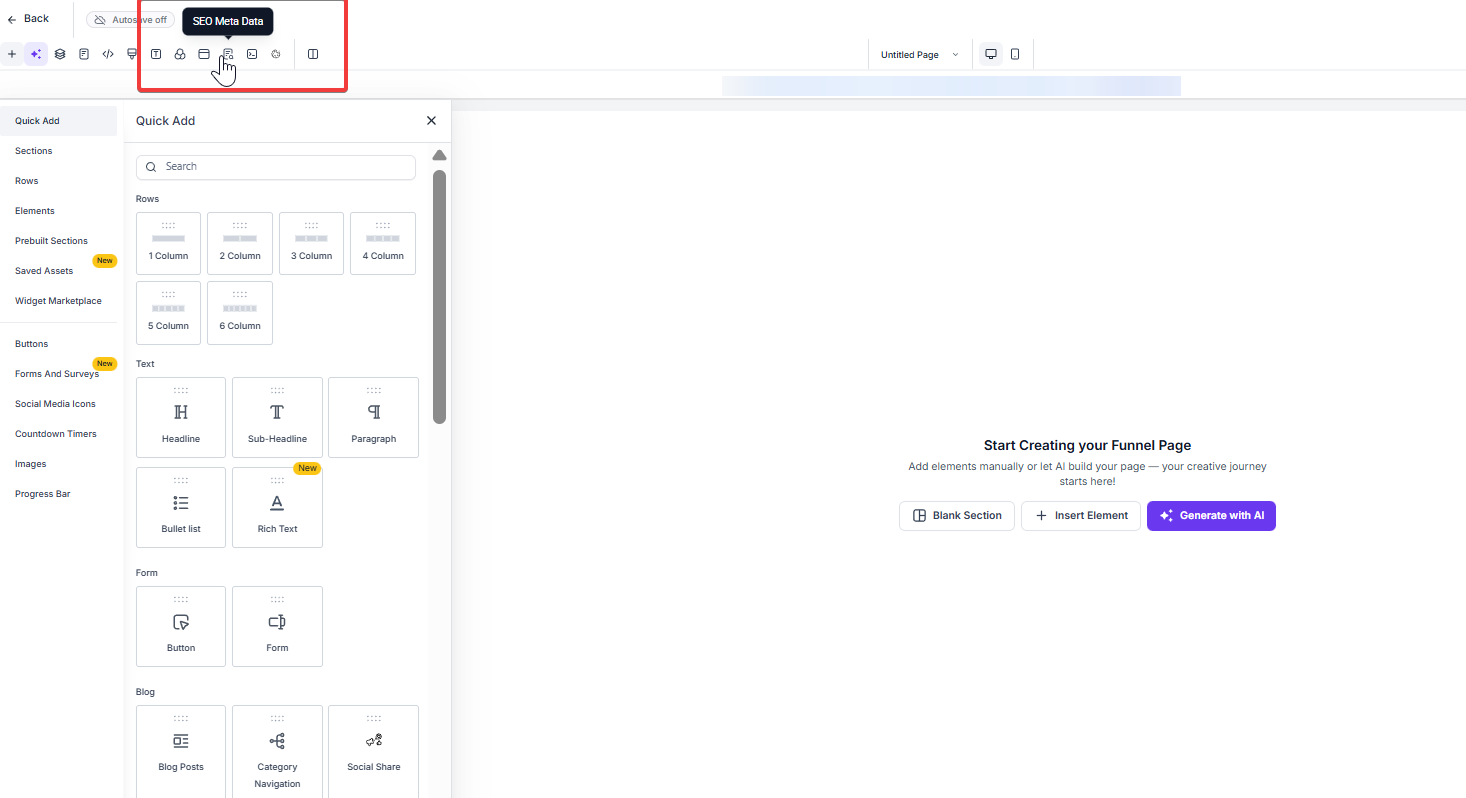Select the Sub-Headline text element
1466x798 pixels.
[277, 417]
